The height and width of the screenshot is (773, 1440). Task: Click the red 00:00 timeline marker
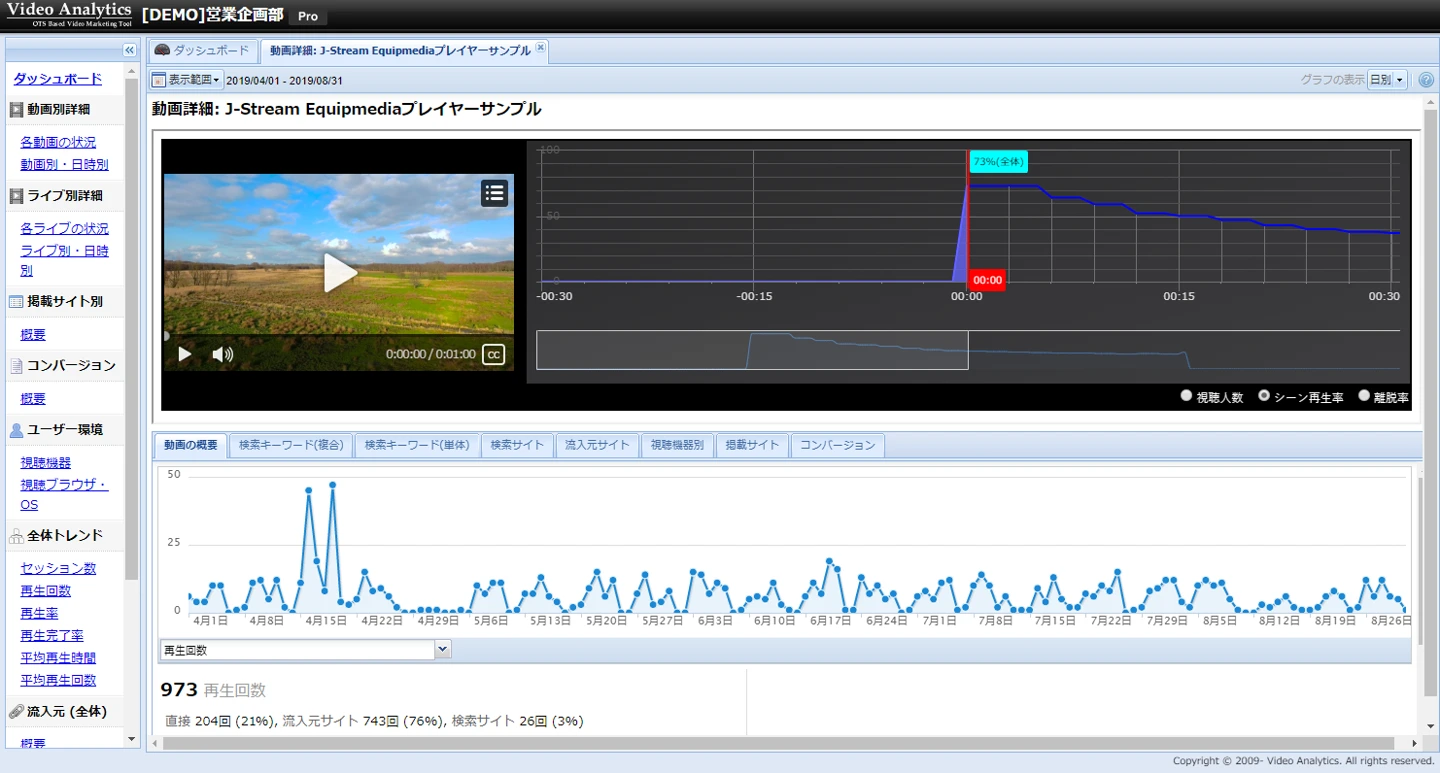987,281
